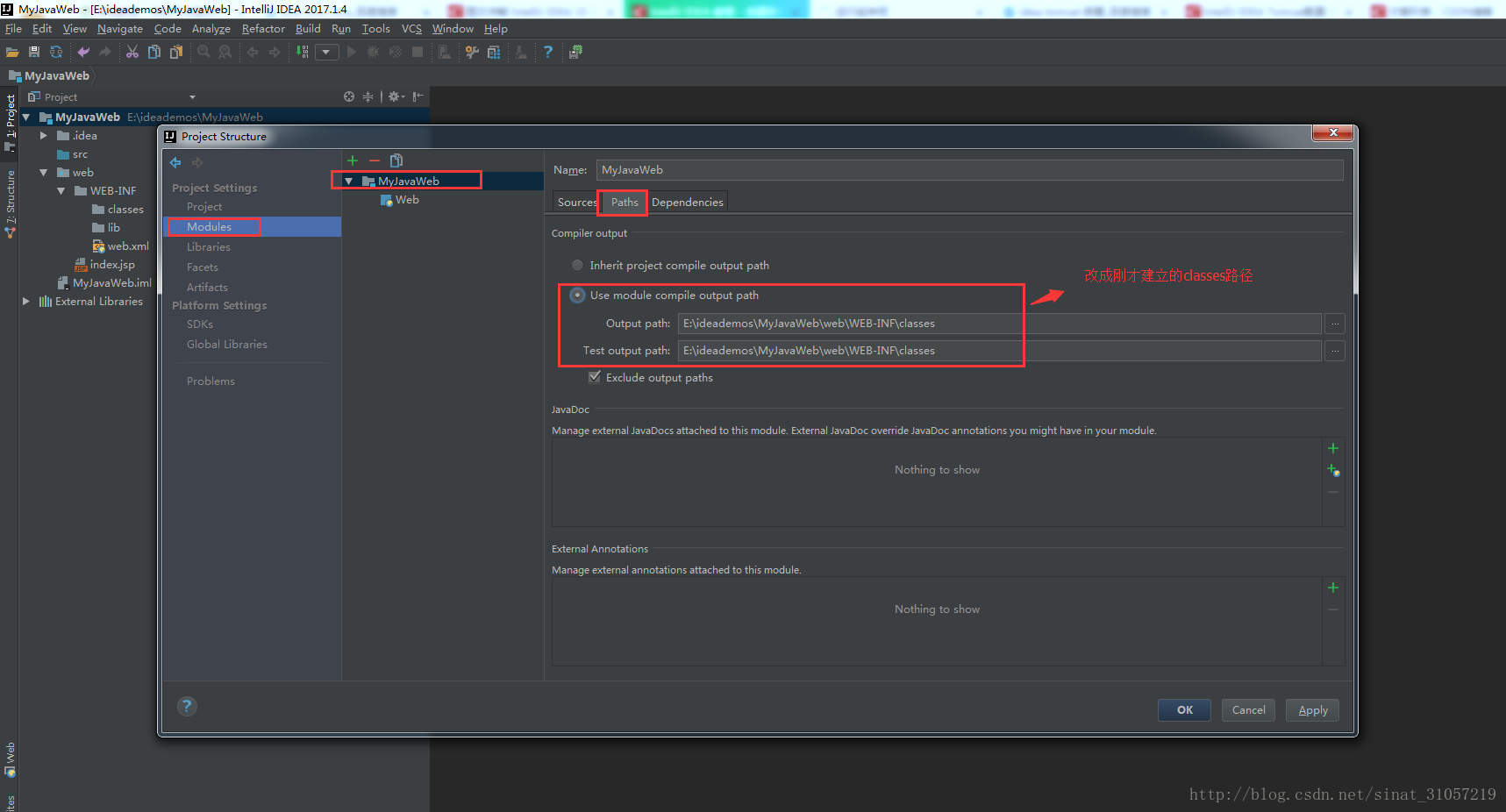Collapse the WEB-INF folder
The image size is (1506, 812).
(61, 191)
